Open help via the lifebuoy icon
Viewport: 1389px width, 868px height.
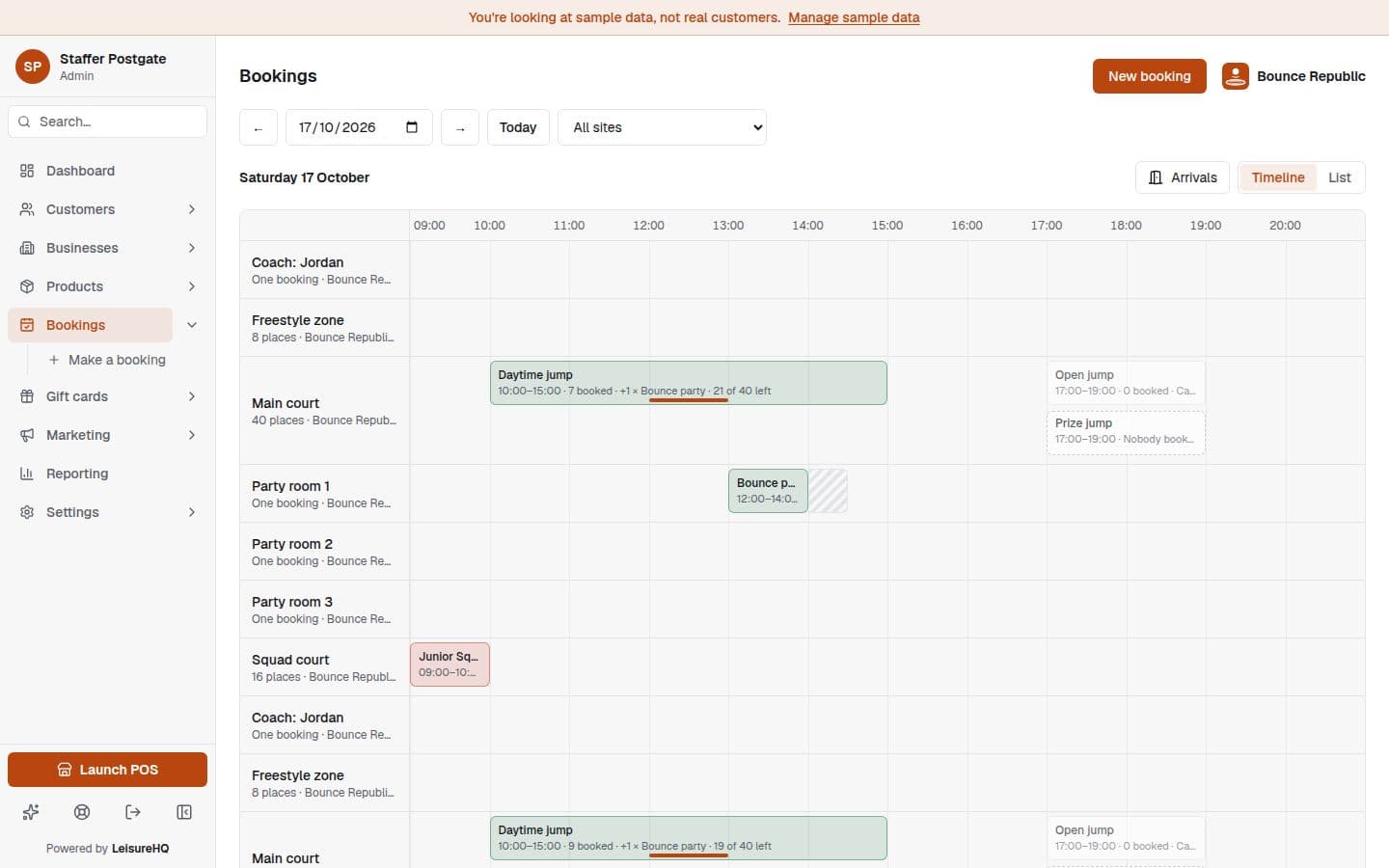point(82,812)
